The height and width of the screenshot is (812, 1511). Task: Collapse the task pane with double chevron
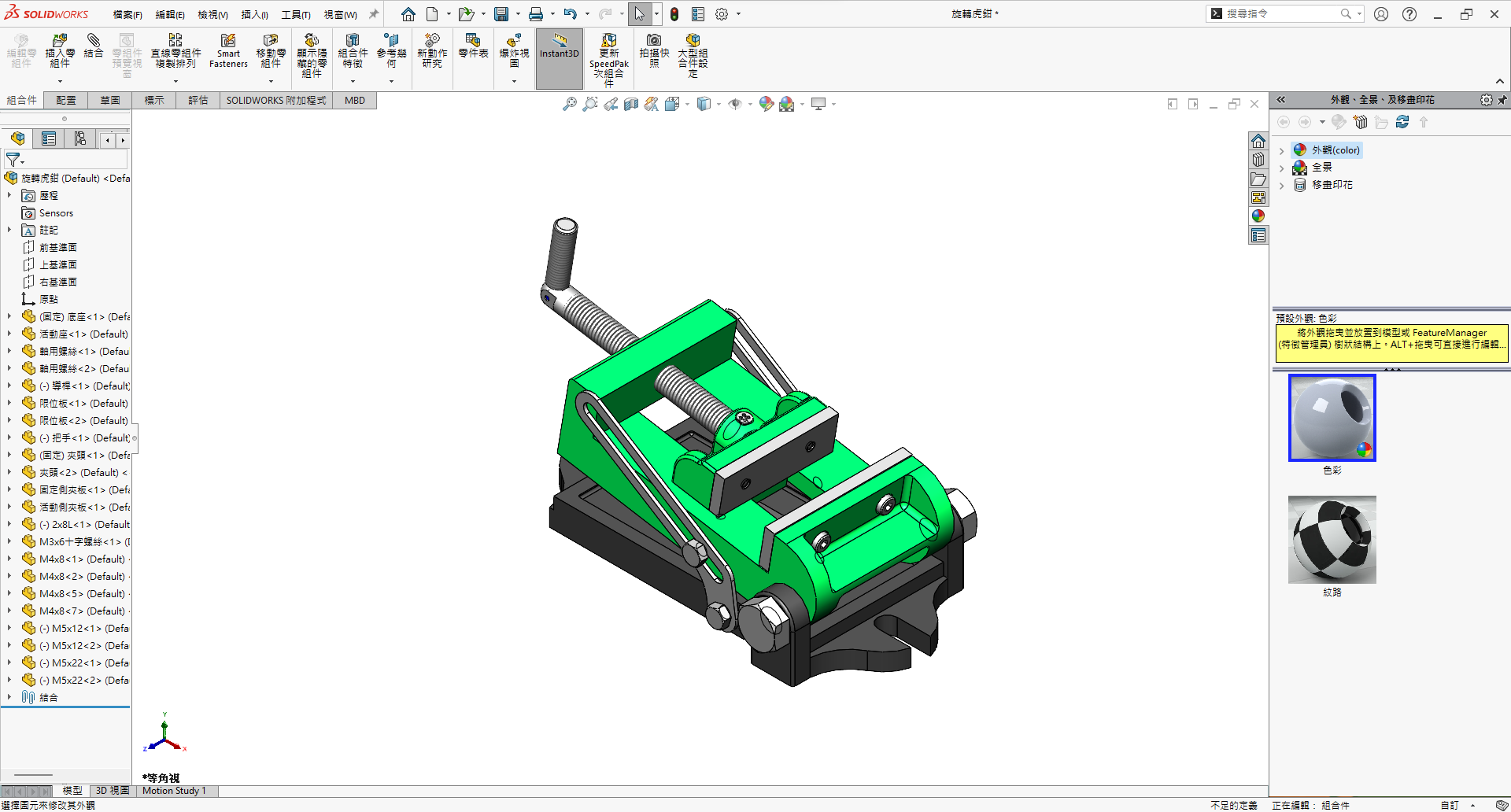pyautogui.click(x=1281, y=100)
